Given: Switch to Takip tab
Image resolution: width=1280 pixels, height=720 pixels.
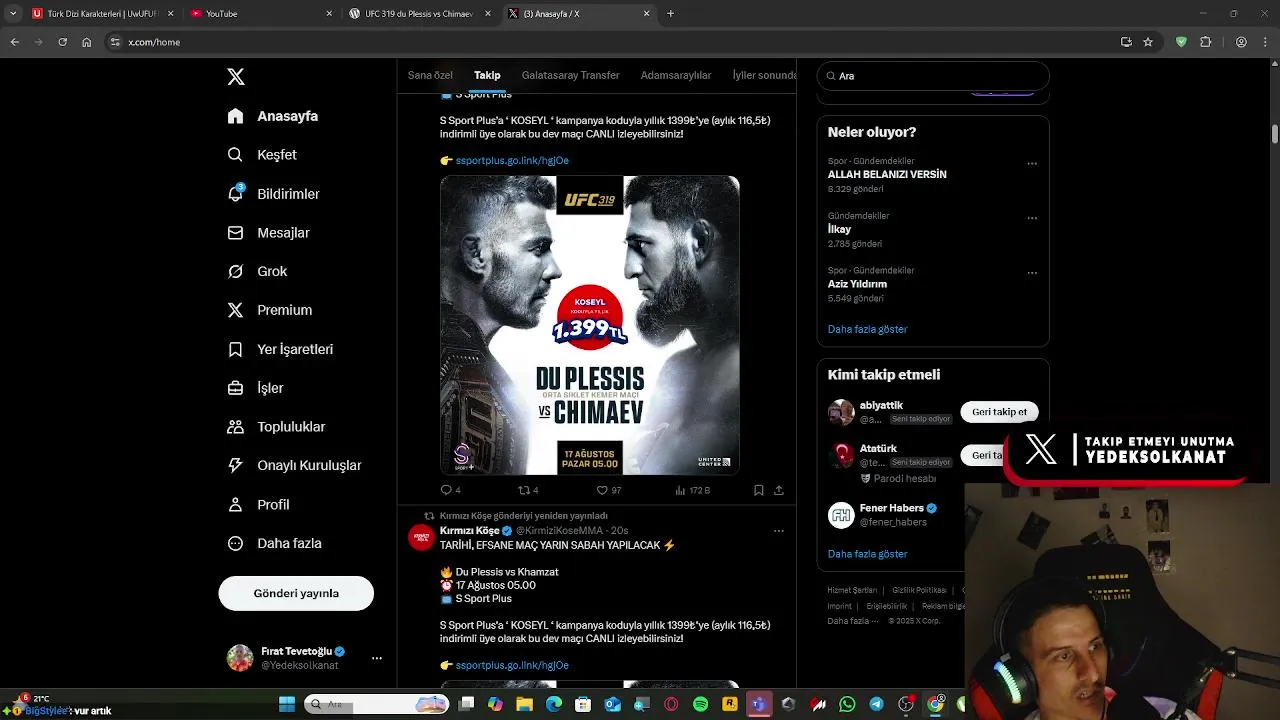Looking at the screenshot, I should tap(487, 75).
